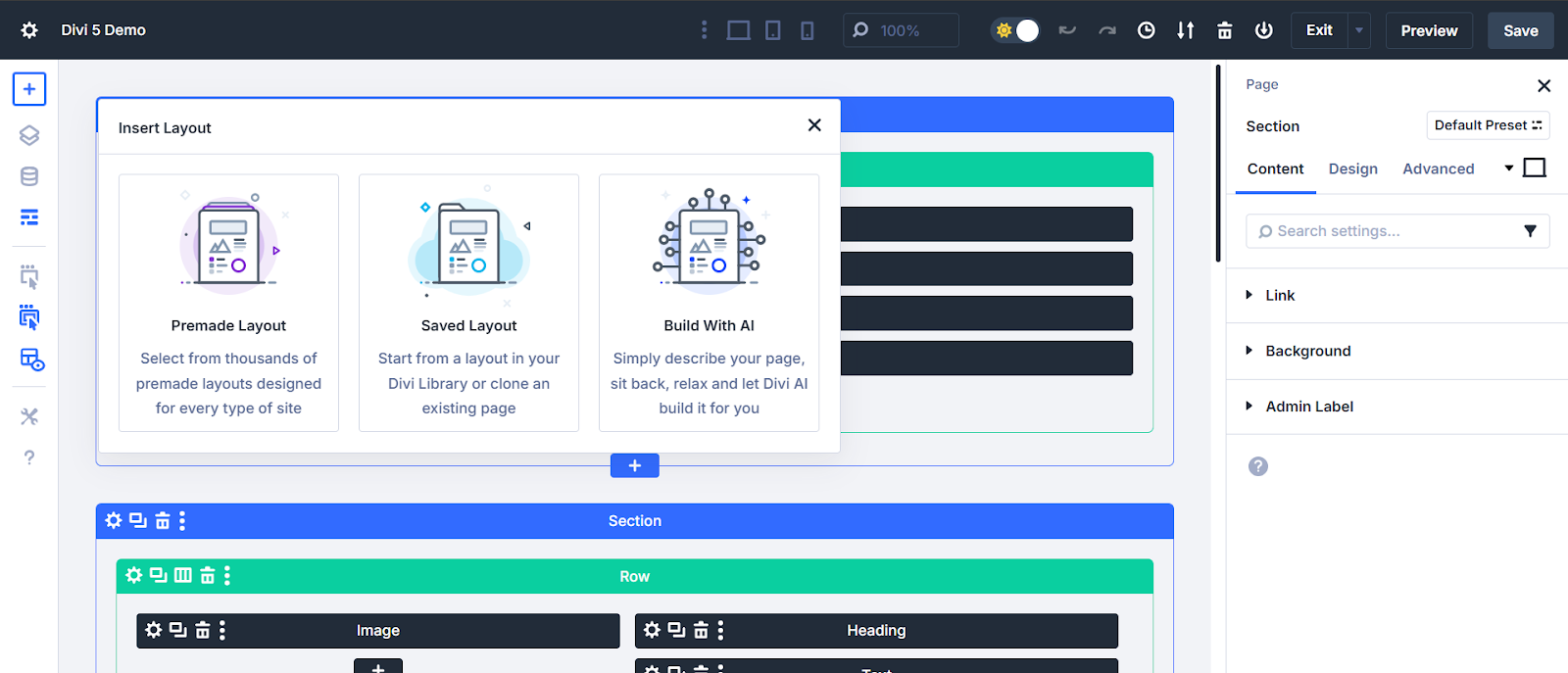Image resolution: width=1568 pixels, height=673 pixels.
Task: Redo the last change
Action: [1107, 30]
